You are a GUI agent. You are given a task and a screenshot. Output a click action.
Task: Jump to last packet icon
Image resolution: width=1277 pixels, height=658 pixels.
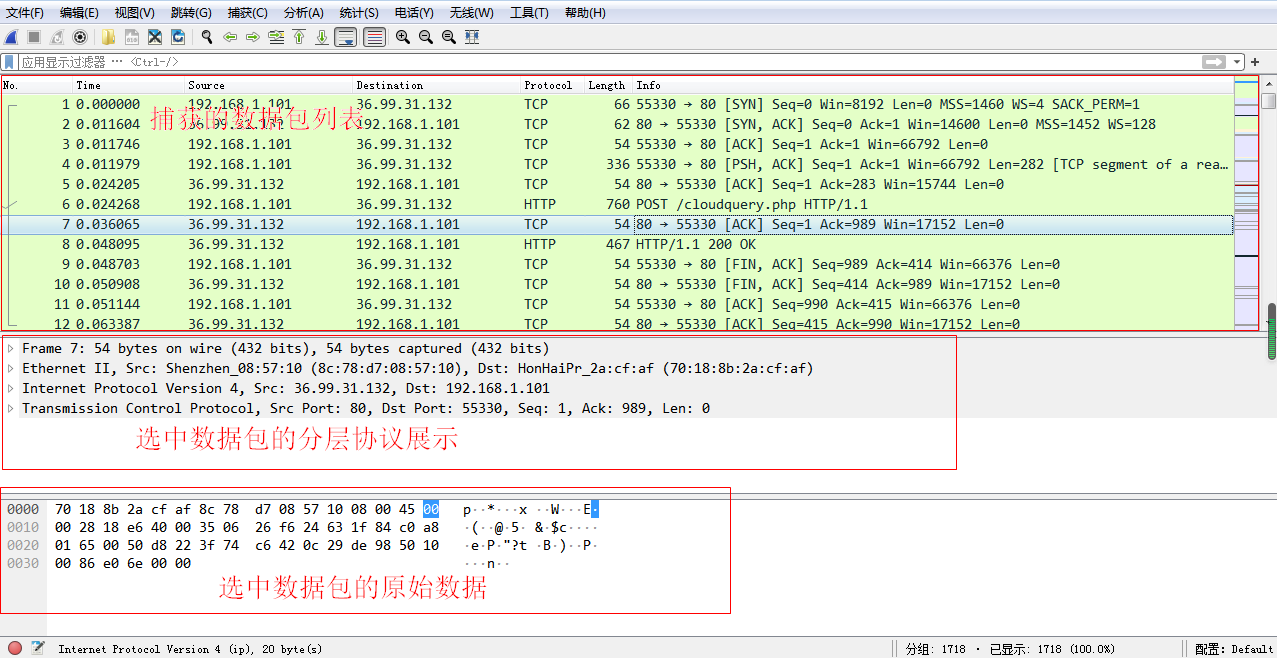click(321, 37)
